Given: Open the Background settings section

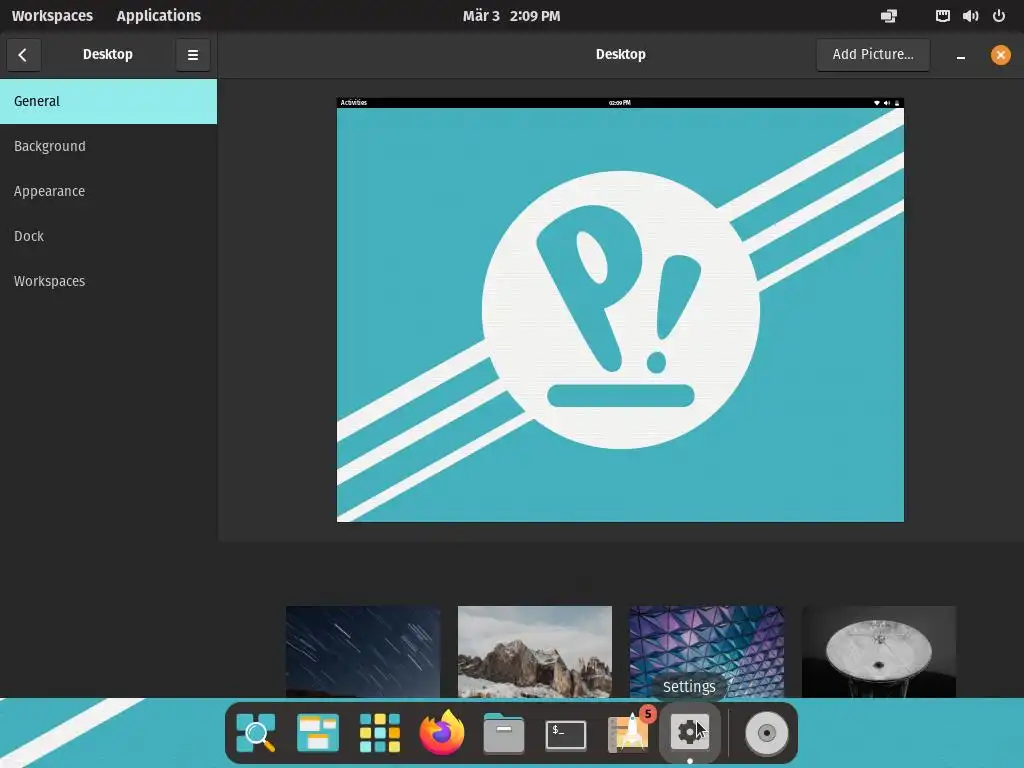Looking at the screenshot, I should 108,146.
